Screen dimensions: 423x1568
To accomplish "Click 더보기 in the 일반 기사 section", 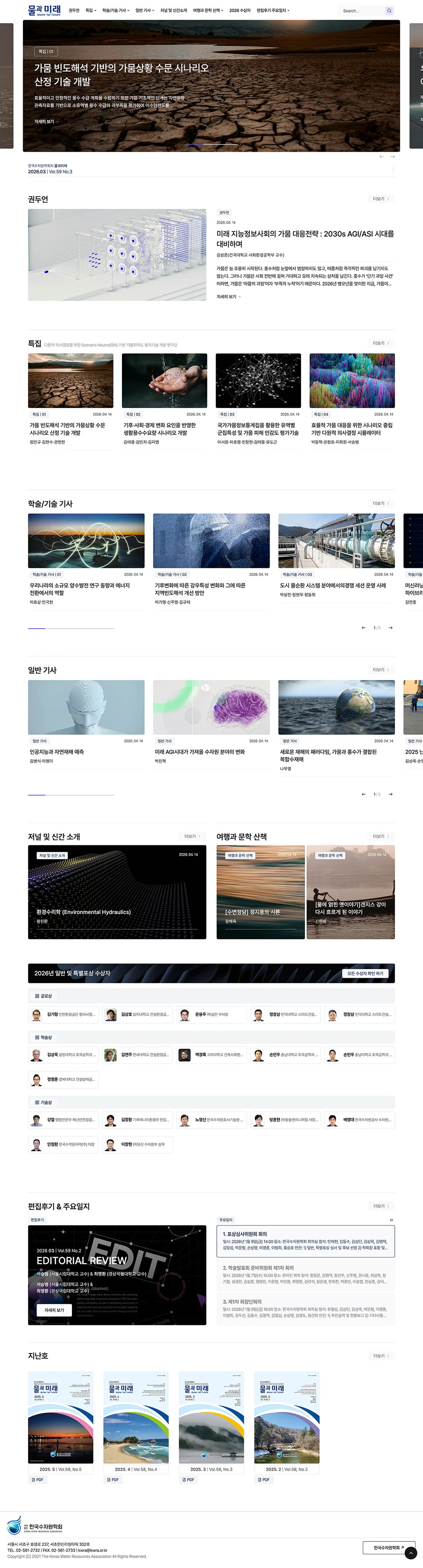I will 381,670.
